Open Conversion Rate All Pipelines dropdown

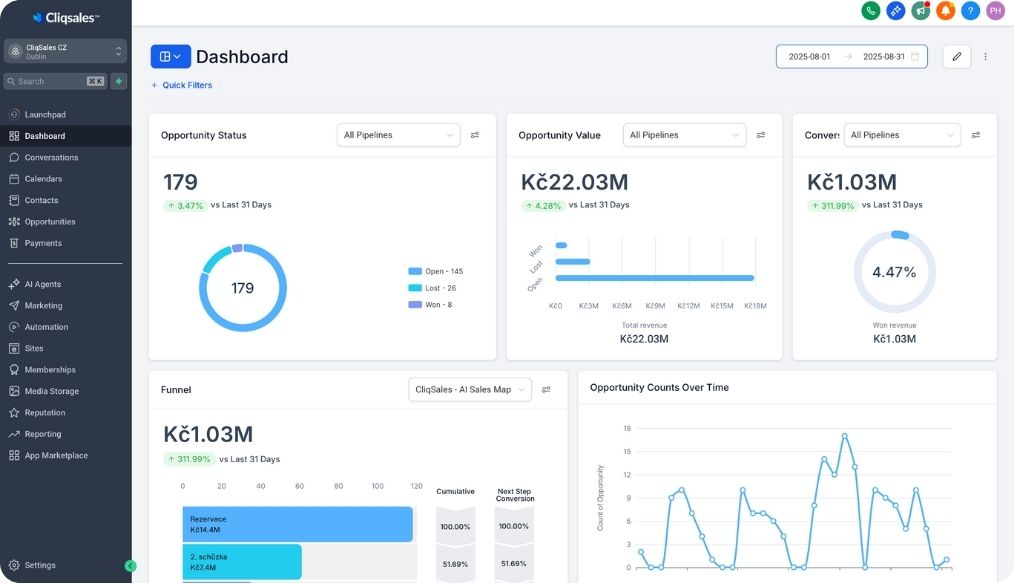901,135
